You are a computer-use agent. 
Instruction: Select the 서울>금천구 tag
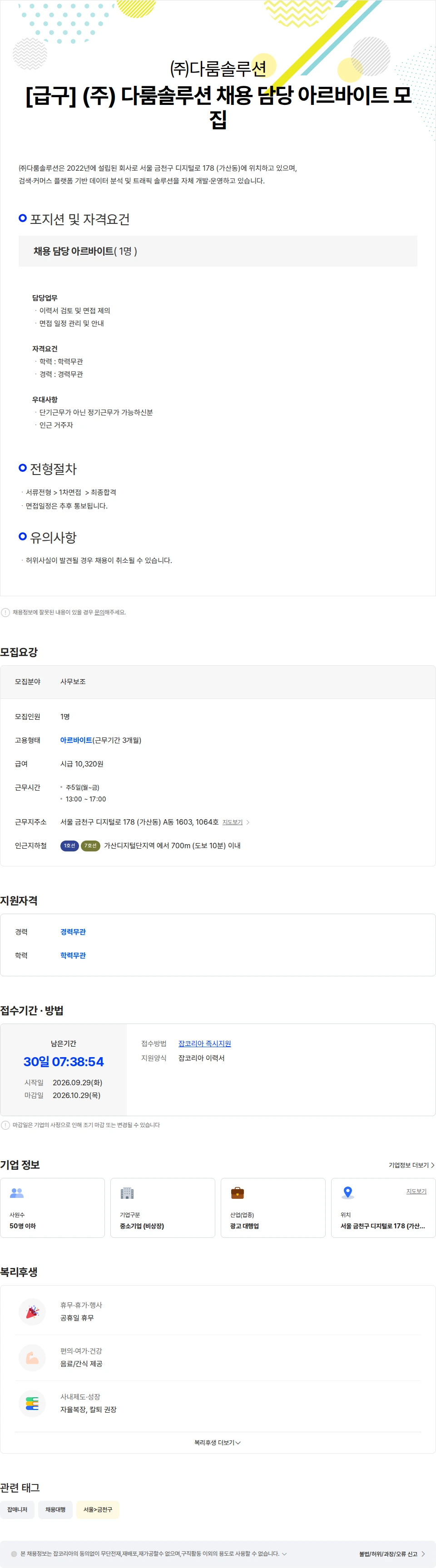pyautogui.click(x=98, y=1509)
